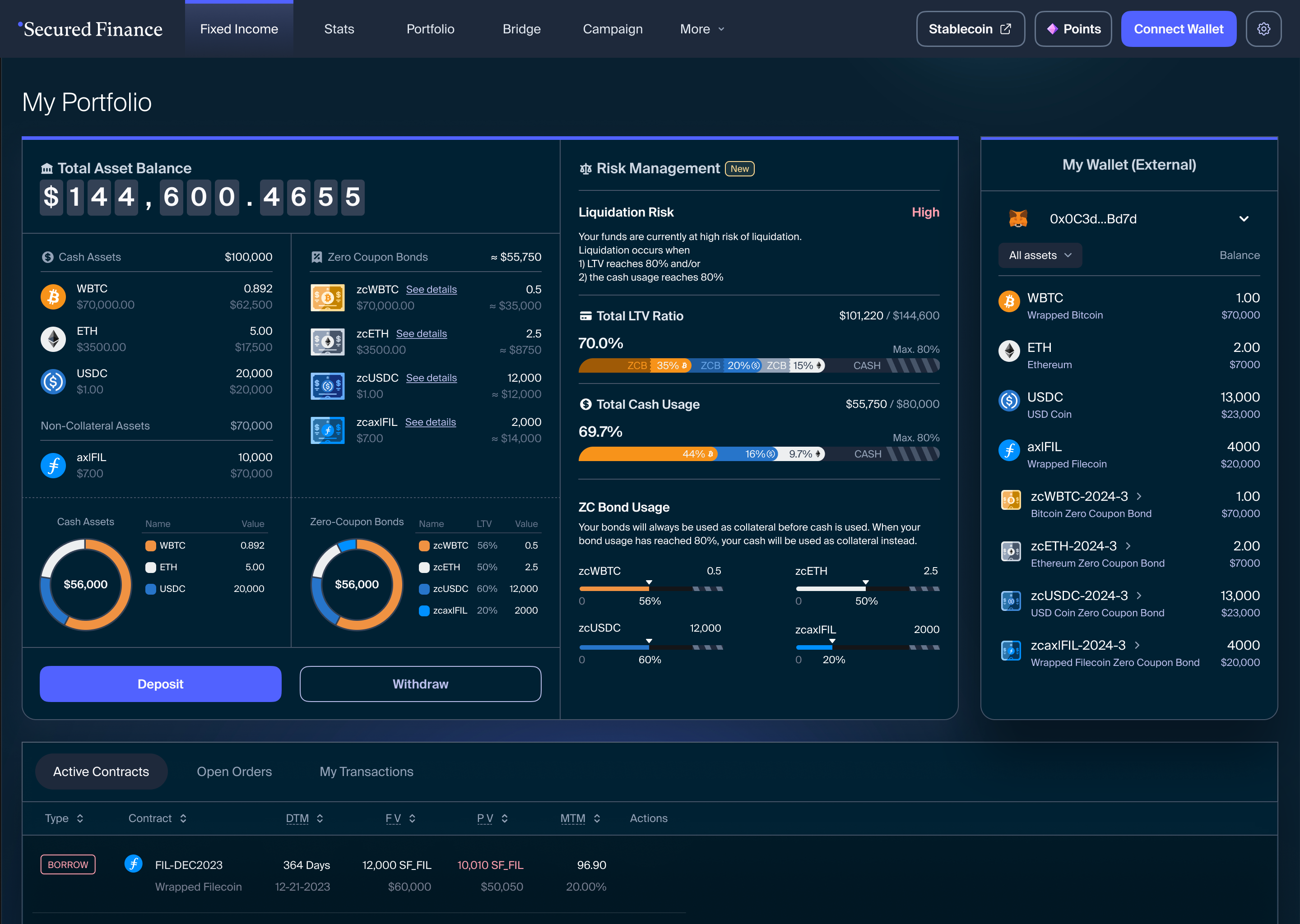Viewport: 1300px width, 924px height.
Task: Click the zcaxlFIL bond icon in Zero Coupon Bonds
Action: pos(327,431)
